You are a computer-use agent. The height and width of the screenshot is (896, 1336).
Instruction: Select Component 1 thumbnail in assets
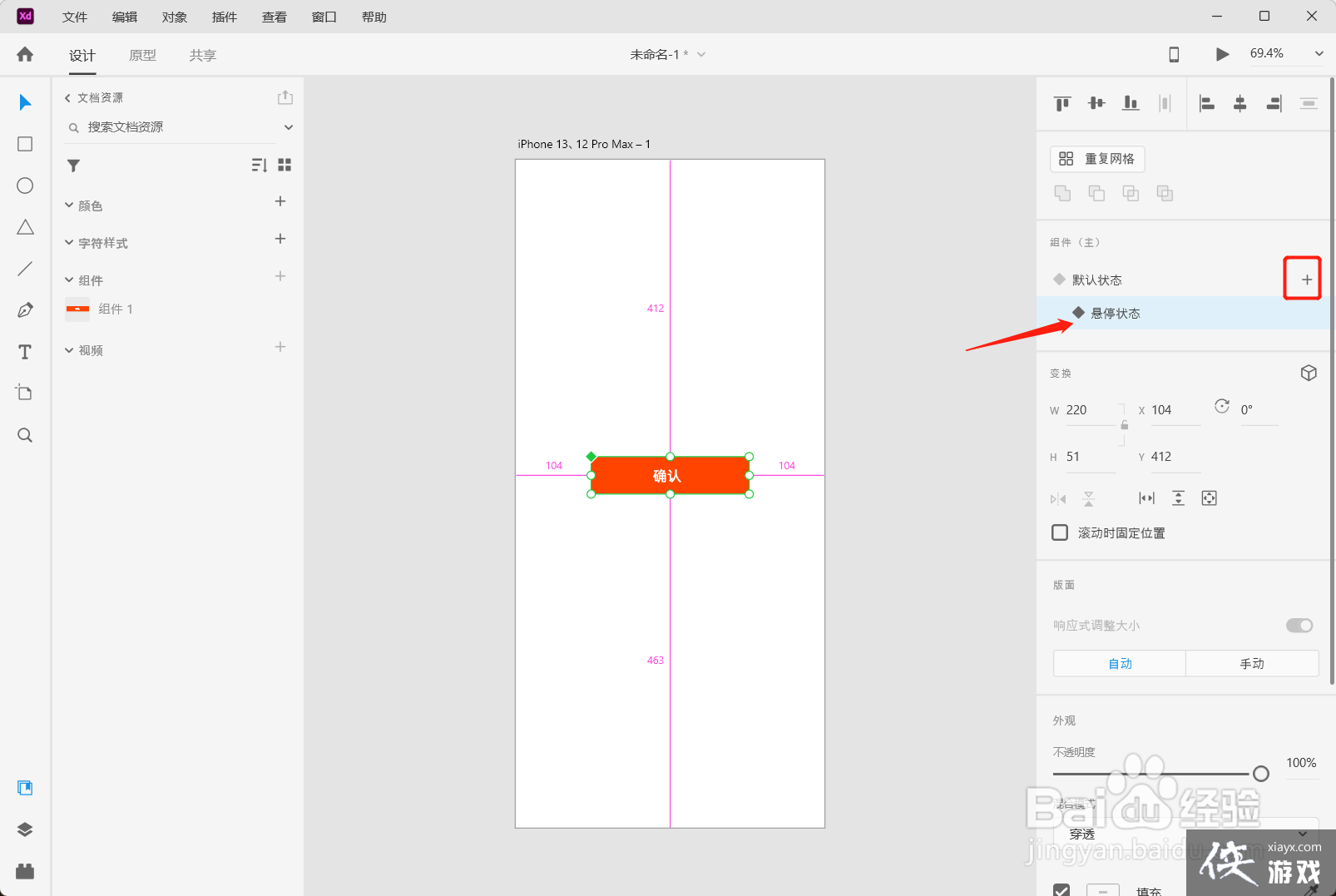click(77, 309)
